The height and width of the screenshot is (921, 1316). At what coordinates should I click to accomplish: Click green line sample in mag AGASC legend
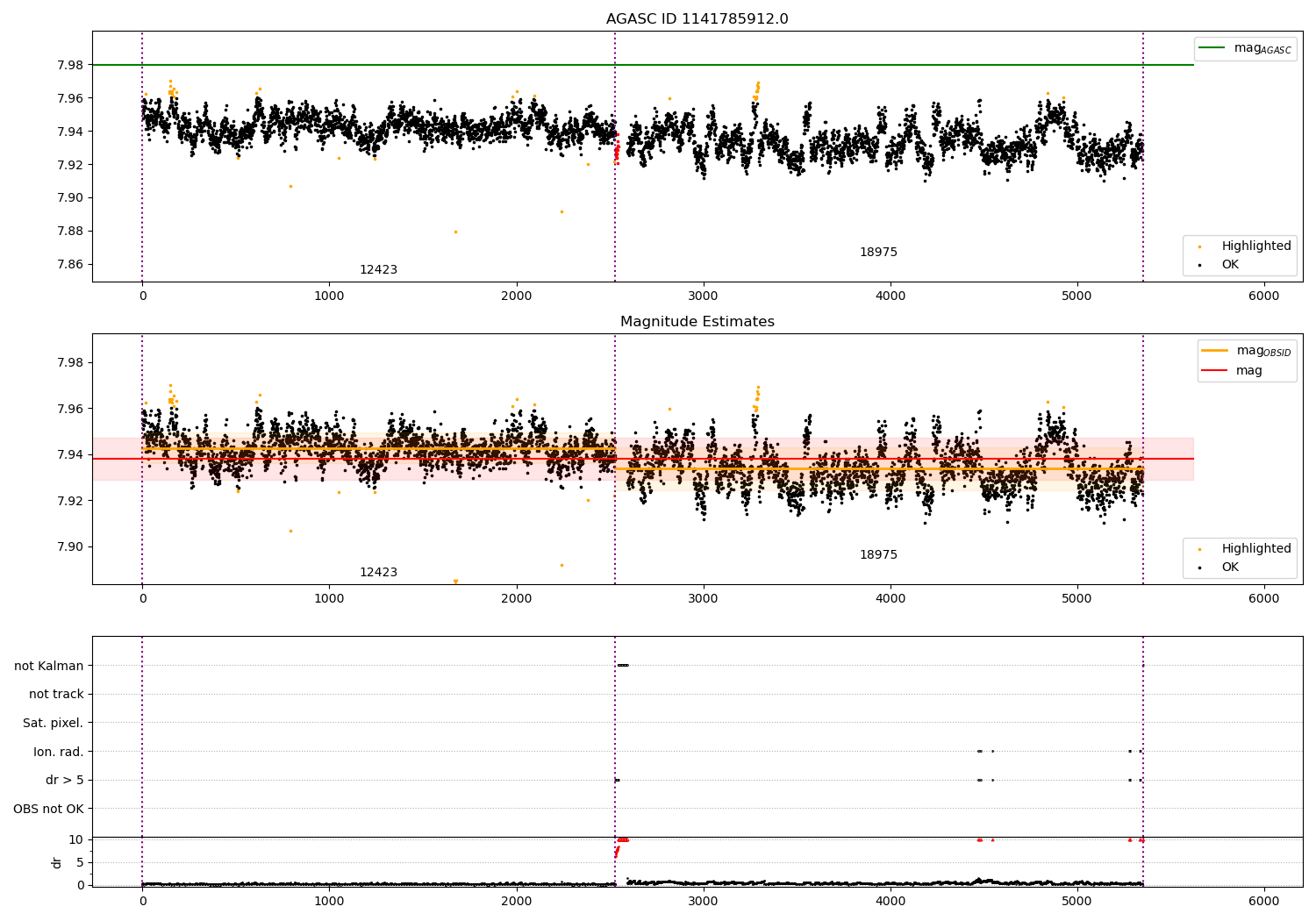1212,48
